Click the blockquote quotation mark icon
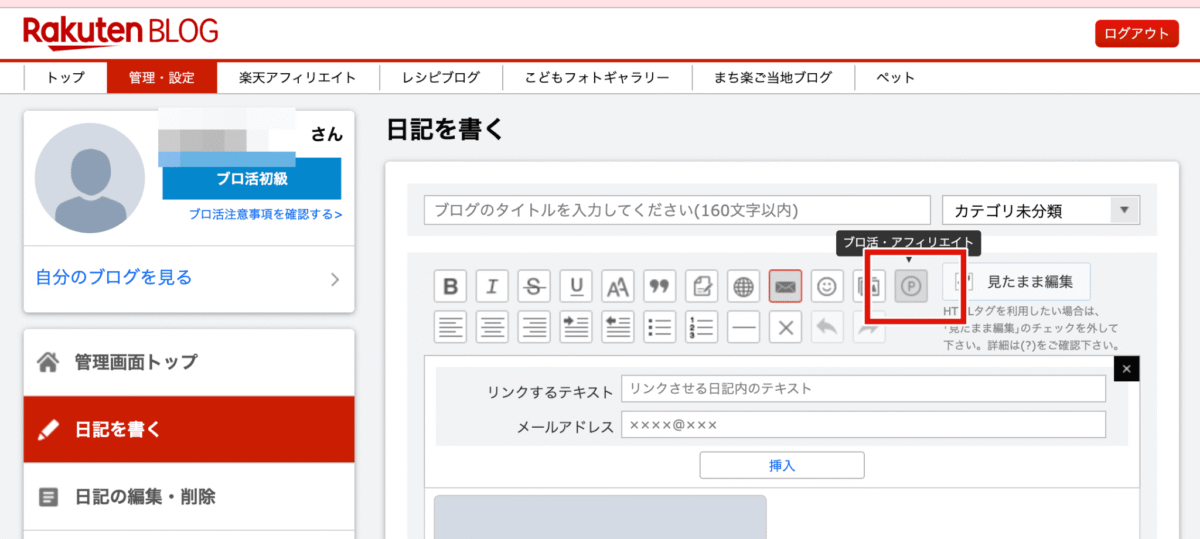The width and height of the screenshot is (1200, 539). [660, 287]
